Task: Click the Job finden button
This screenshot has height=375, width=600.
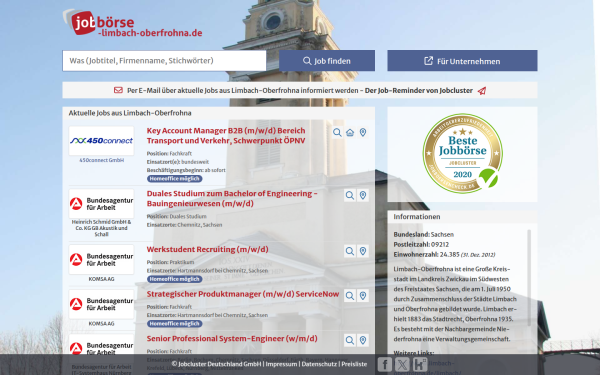Action: 327,60
